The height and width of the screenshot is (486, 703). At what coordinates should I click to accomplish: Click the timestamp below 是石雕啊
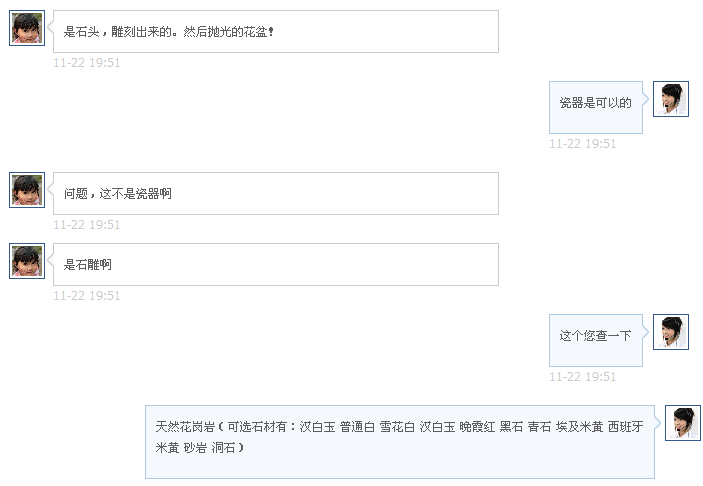(x=87, y=296)
